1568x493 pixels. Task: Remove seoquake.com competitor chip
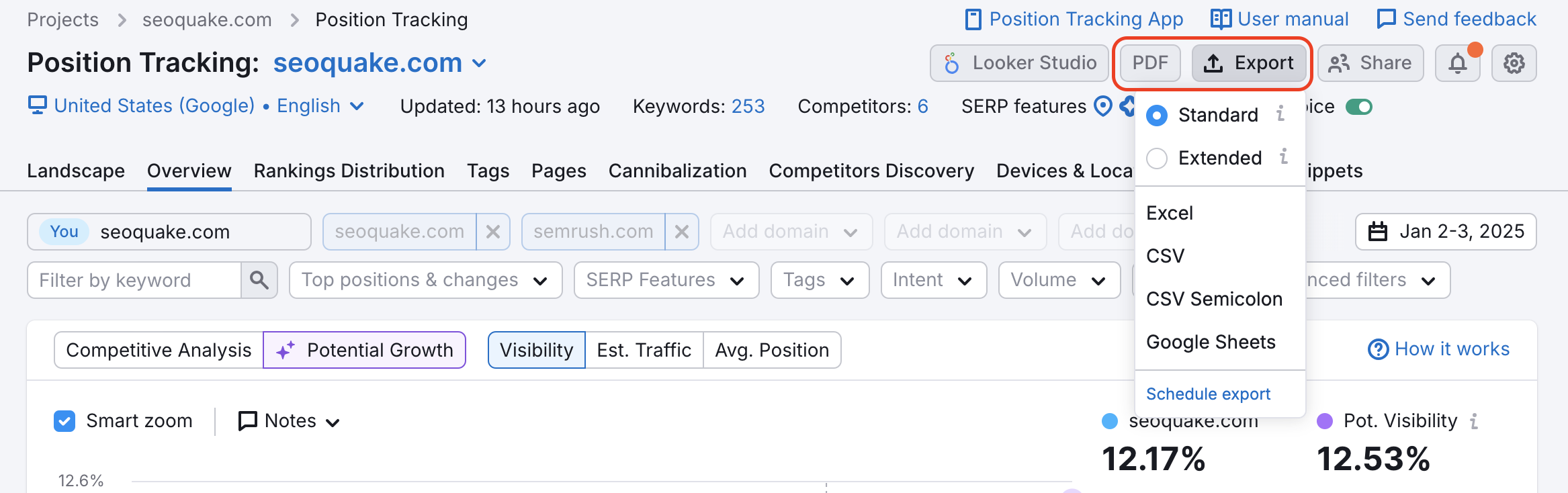[x=493, y=232]
